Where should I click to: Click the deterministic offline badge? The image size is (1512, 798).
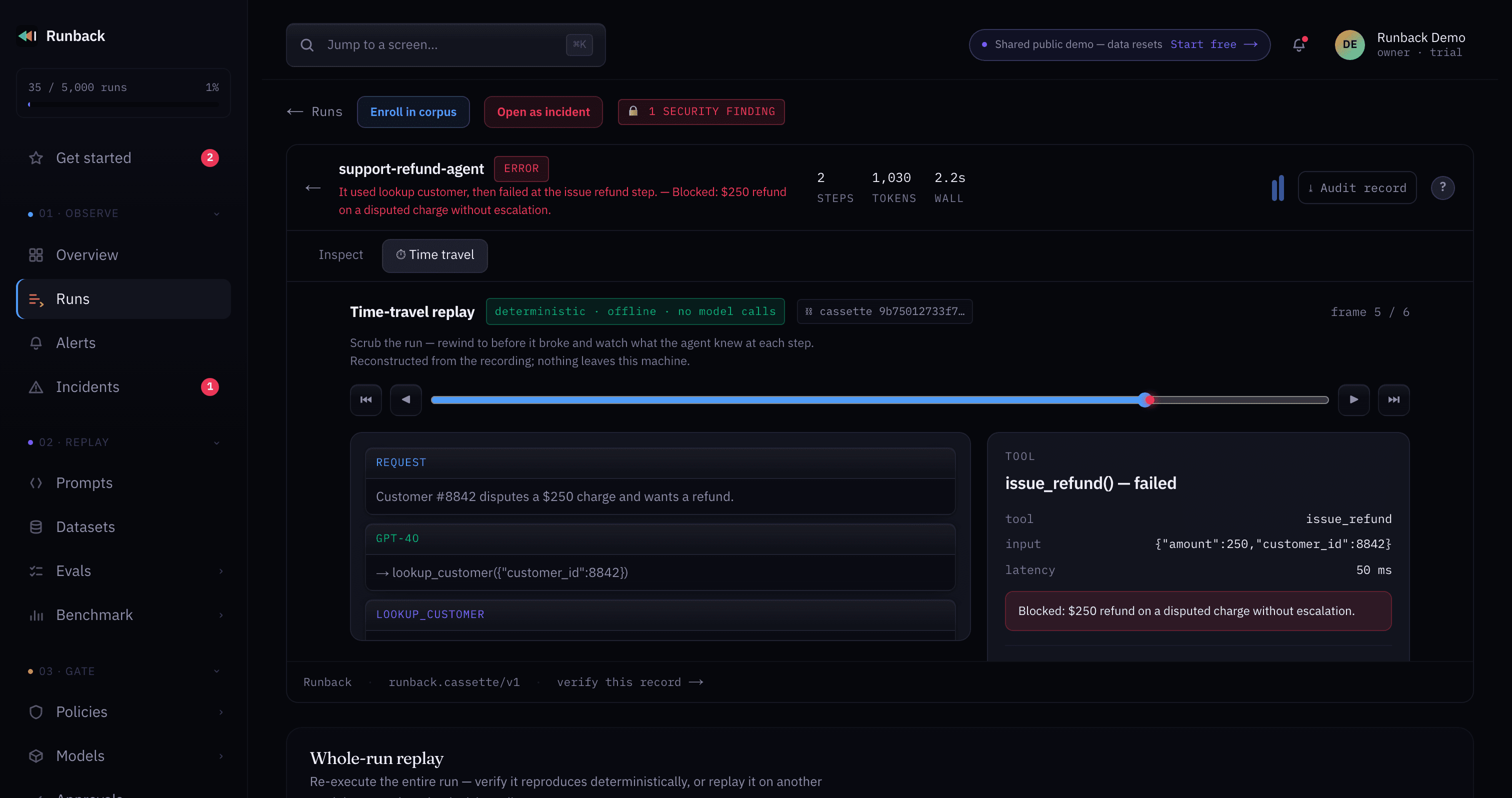click(x=635, y=311)
